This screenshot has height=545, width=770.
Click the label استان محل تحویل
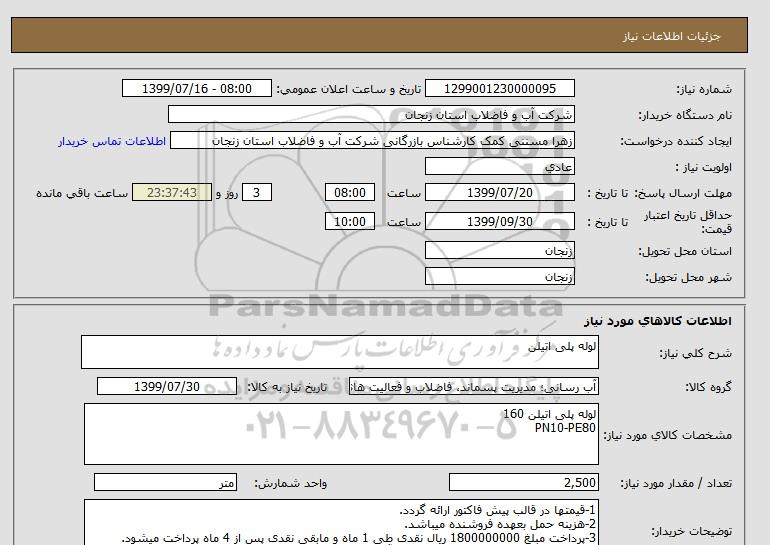click(x=685, y=251)
